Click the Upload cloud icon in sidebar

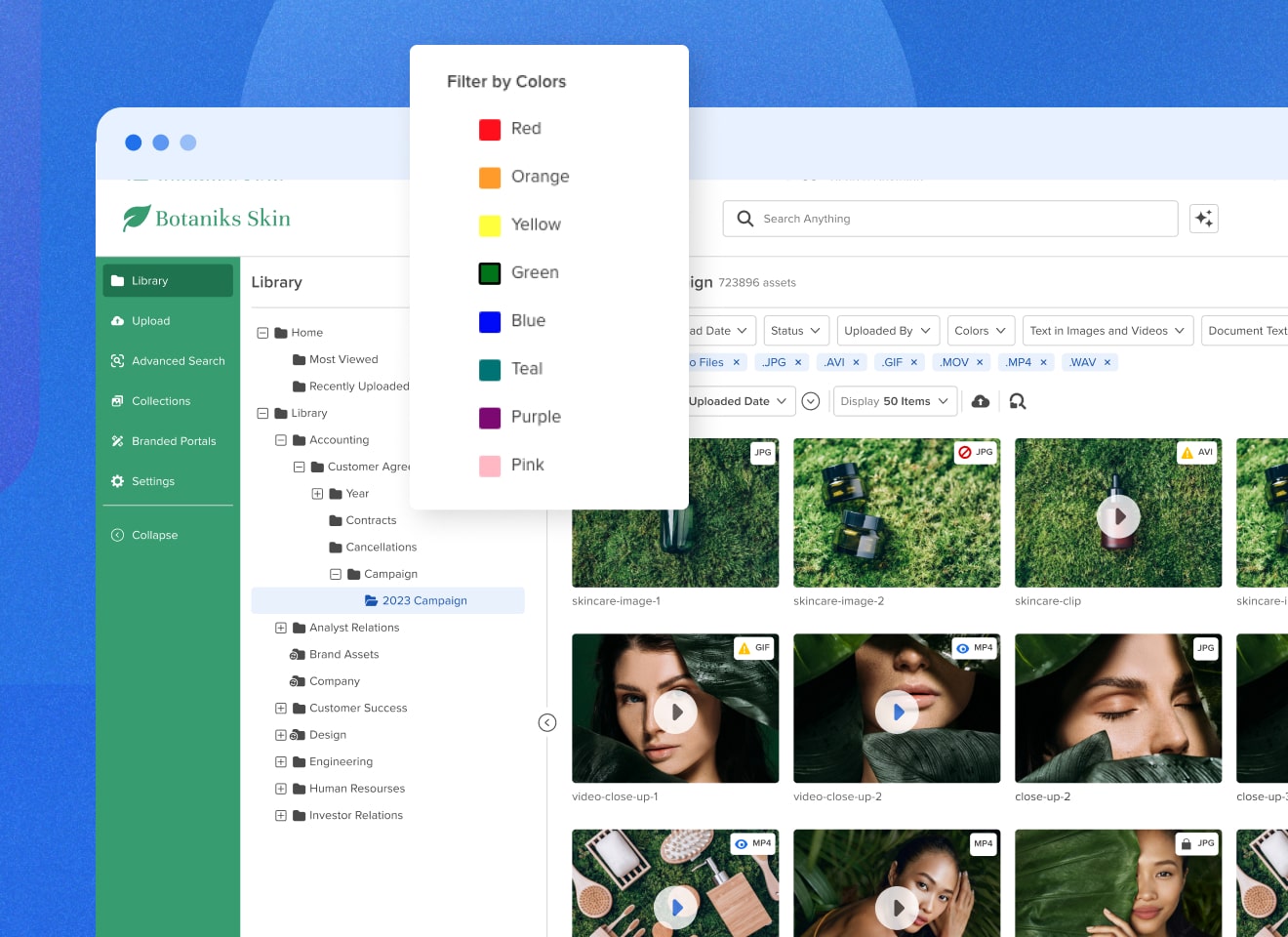(118, 320)
